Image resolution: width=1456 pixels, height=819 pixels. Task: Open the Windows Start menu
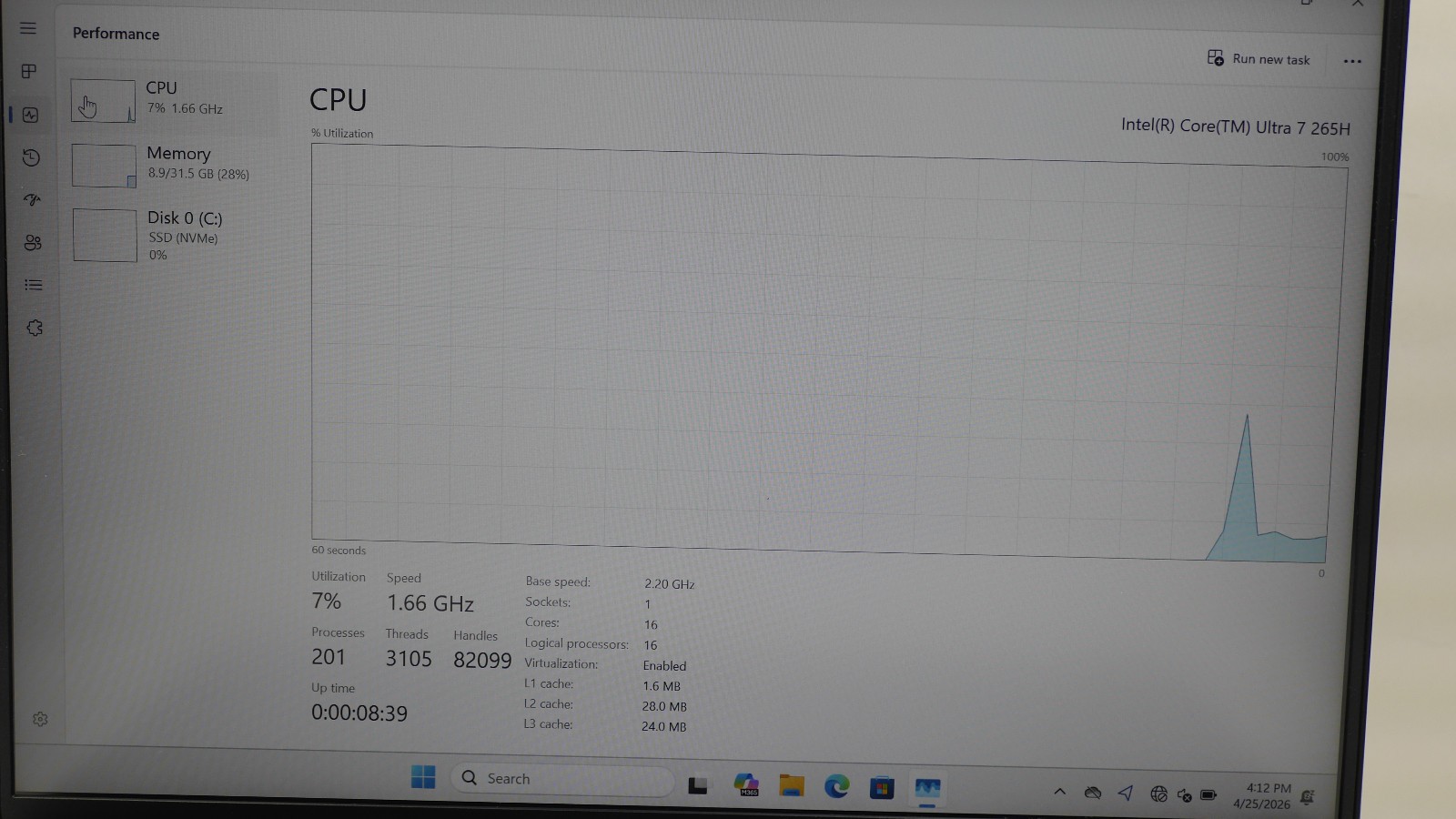point(423,777)
